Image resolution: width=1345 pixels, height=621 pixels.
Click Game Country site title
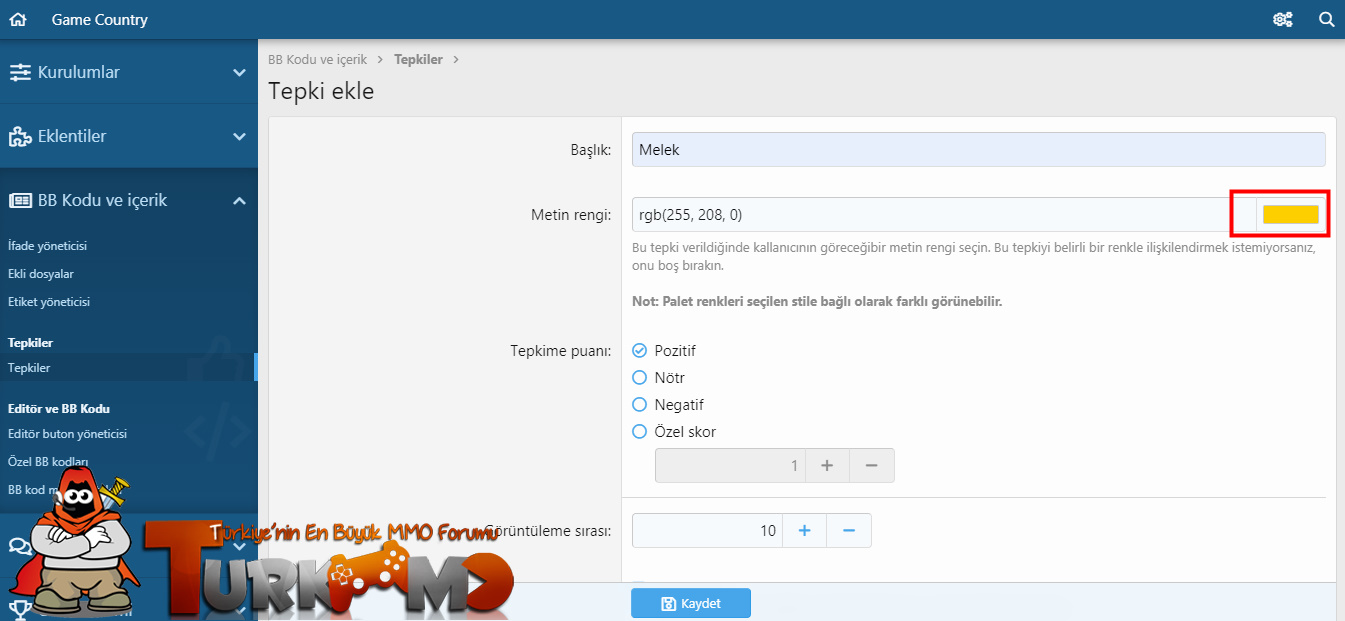[99, 19]
